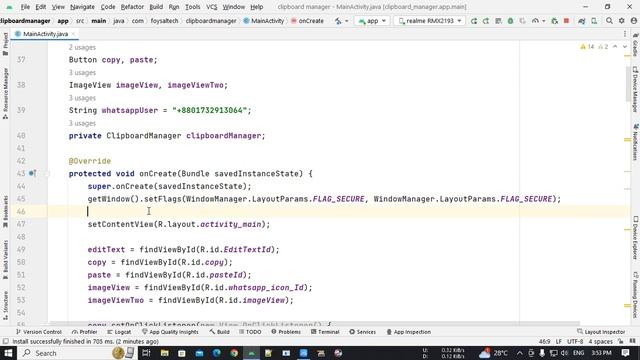Click the 46:9 caret position status entry
This screenshot has height=360, width=640.
(544, 342)
